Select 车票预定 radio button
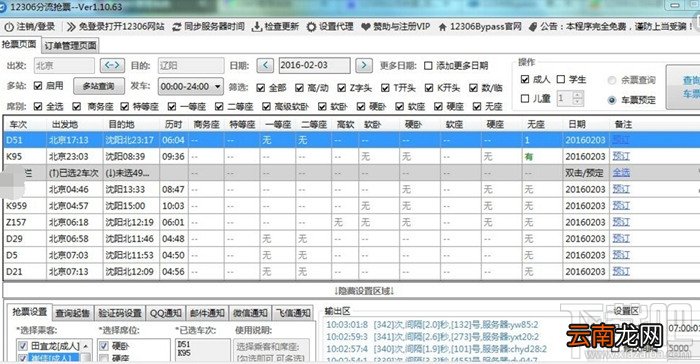Viewport: 700px width, 364px height. [x=612, y=100]
